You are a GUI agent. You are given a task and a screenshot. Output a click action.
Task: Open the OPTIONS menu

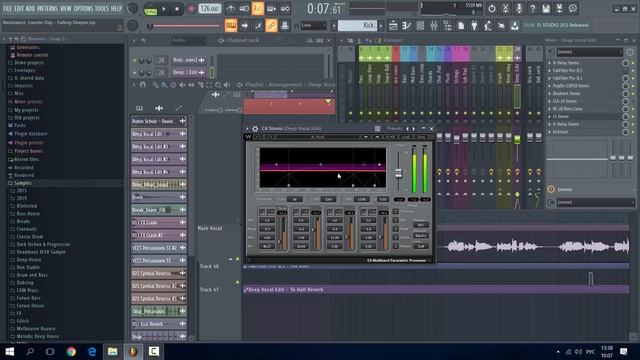point(83,8)
